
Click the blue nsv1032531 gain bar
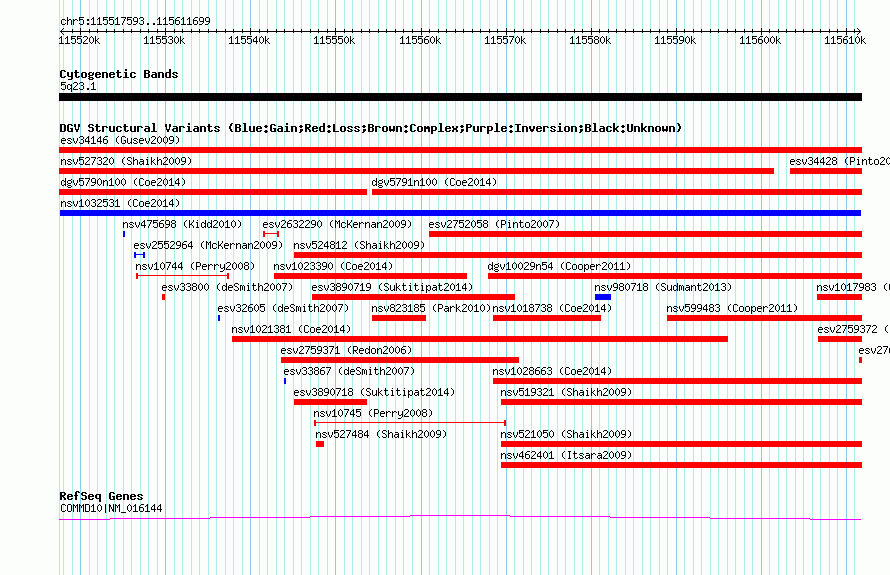click(x=460, y=213)
